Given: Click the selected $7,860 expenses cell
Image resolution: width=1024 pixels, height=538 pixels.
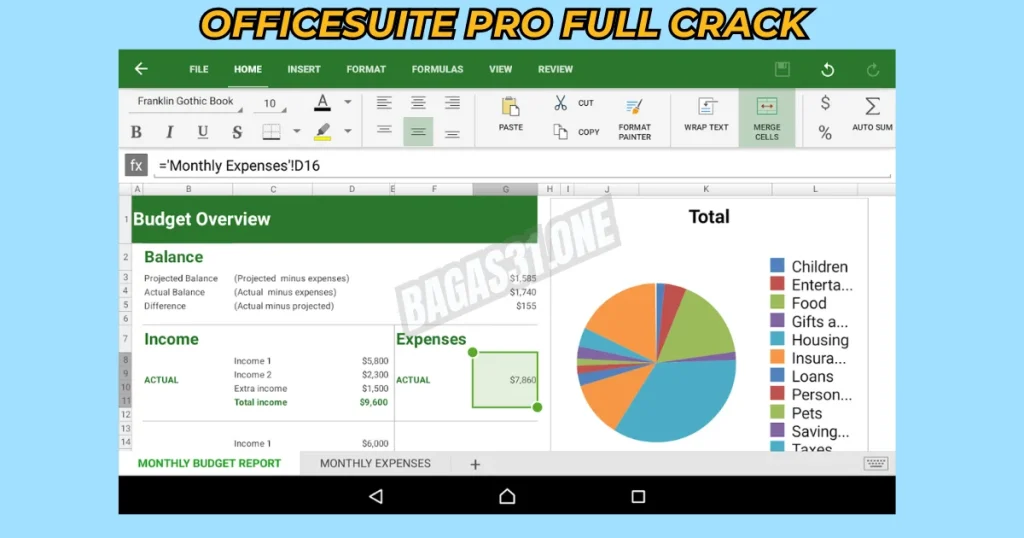Looking at the screenshot, I should coord(505,380).
